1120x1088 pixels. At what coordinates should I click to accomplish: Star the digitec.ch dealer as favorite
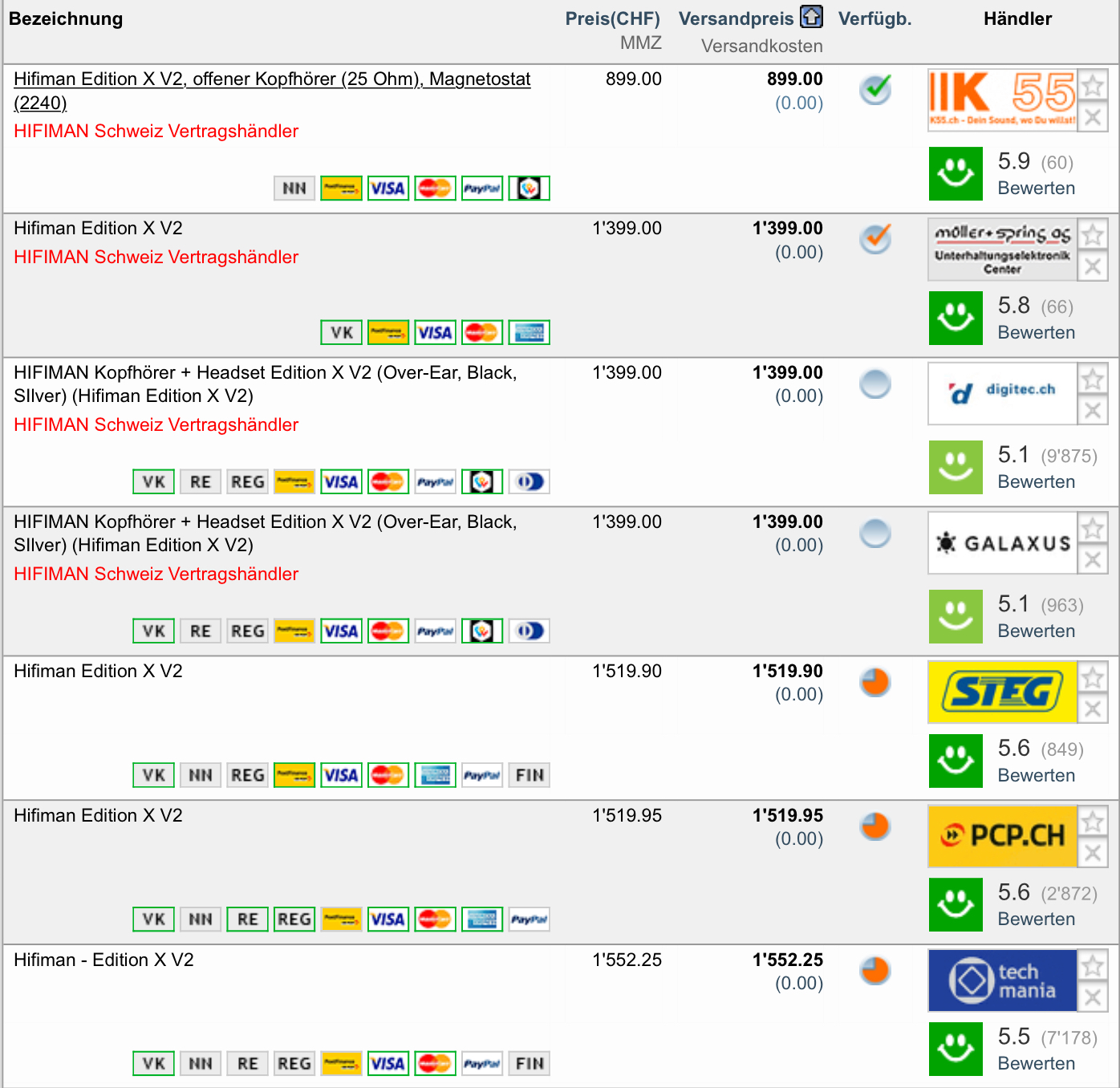pyautogui.click(x=1093, y=379)
